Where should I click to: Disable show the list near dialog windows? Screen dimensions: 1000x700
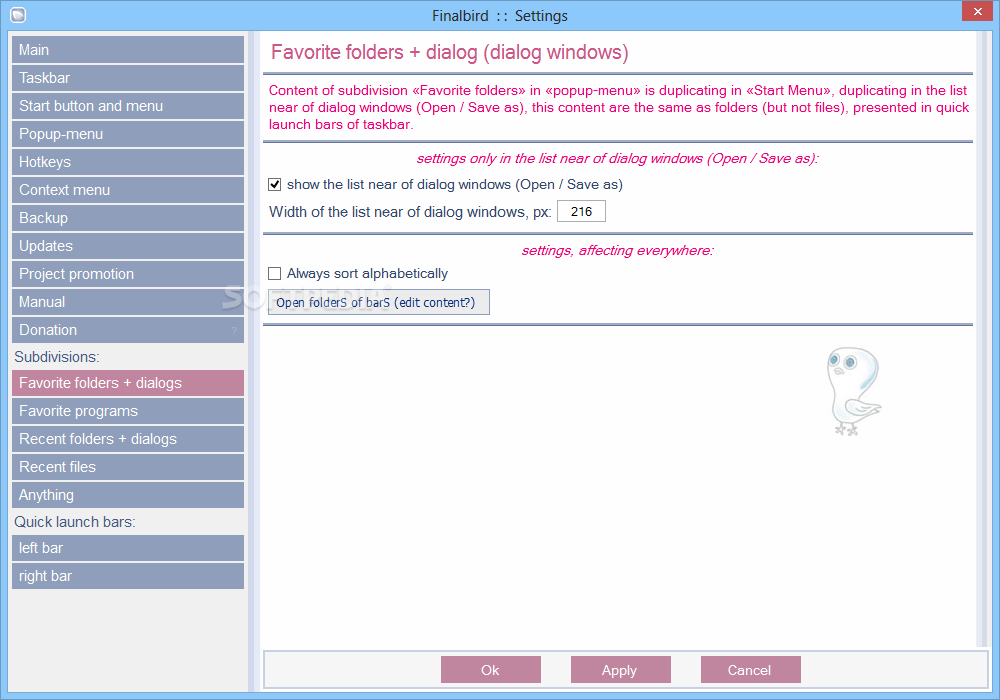[275, 185]
